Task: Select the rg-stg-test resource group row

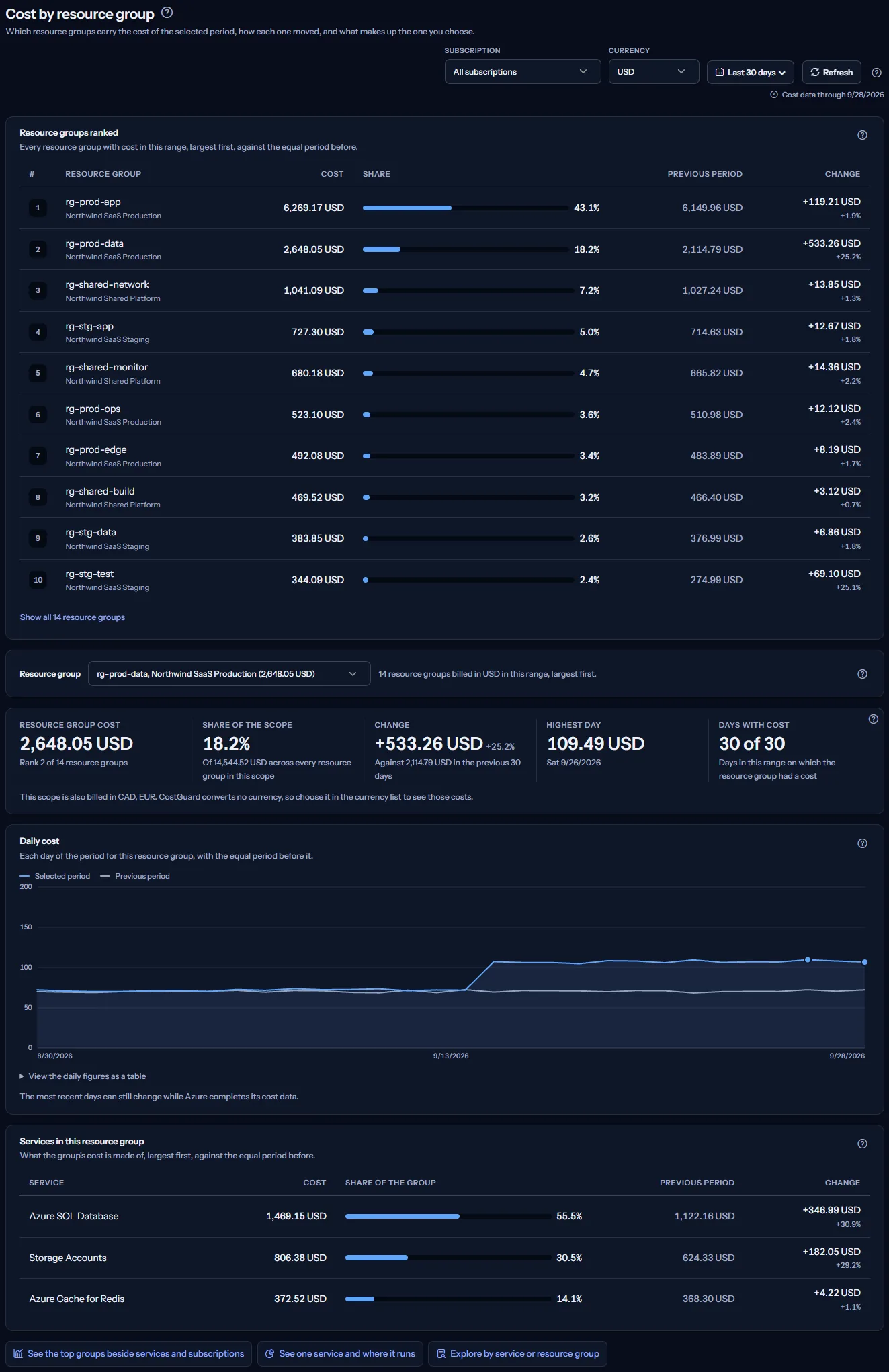Action: (x=445, y=580)
